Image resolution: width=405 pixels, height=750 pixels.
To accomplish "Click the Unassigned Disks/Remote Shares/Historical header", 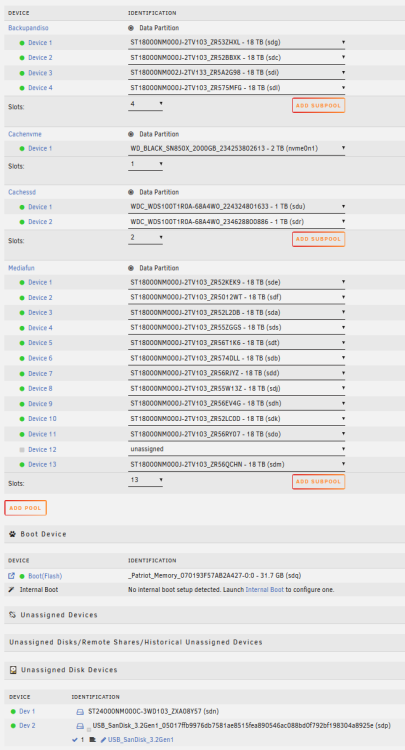I will [x=136, y=642].
